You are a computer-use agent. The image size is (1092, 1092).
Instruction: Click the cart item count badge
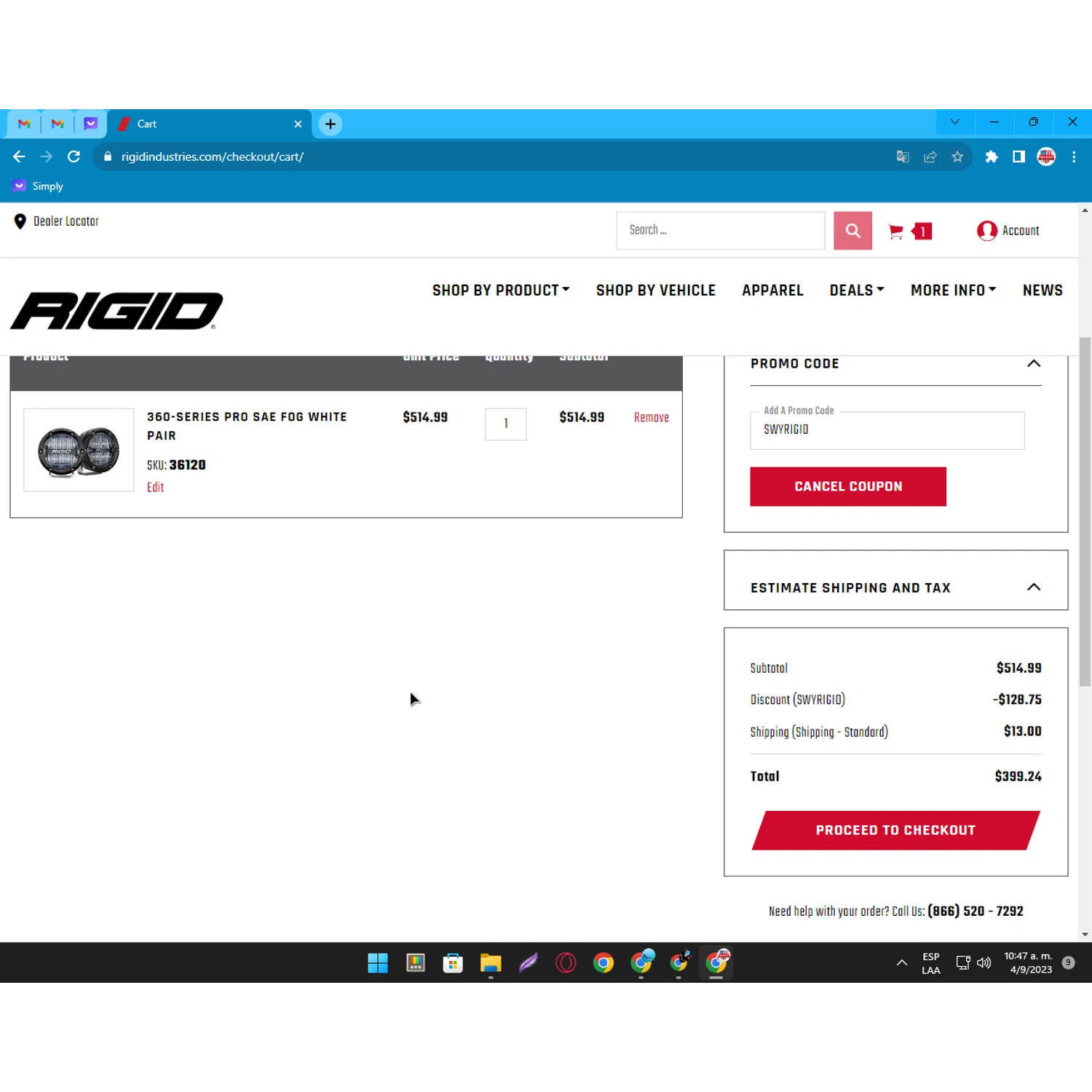click(x=922, y=232)
